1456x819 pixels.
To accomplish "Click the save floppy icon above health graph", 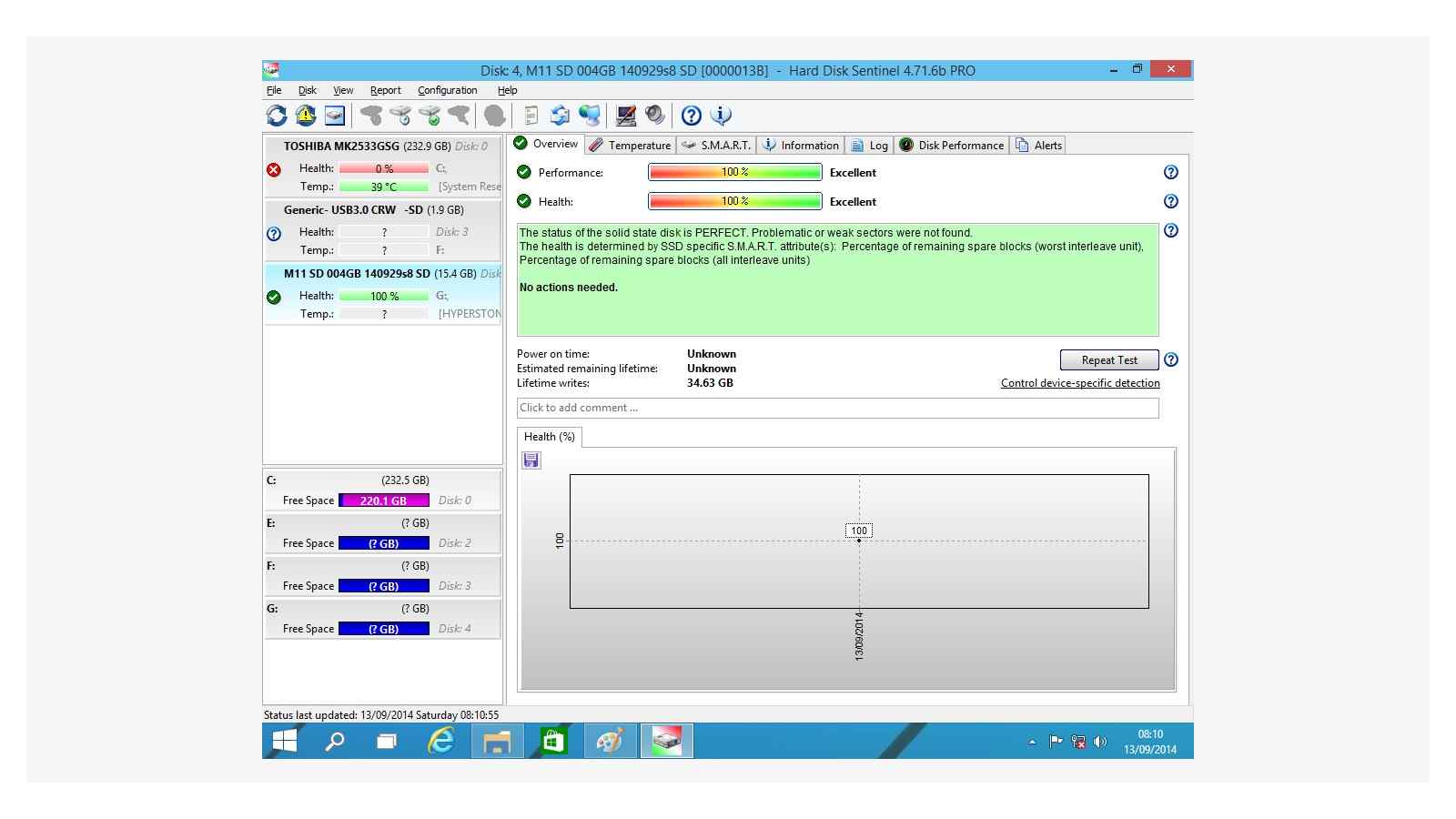I will point(531,460).
